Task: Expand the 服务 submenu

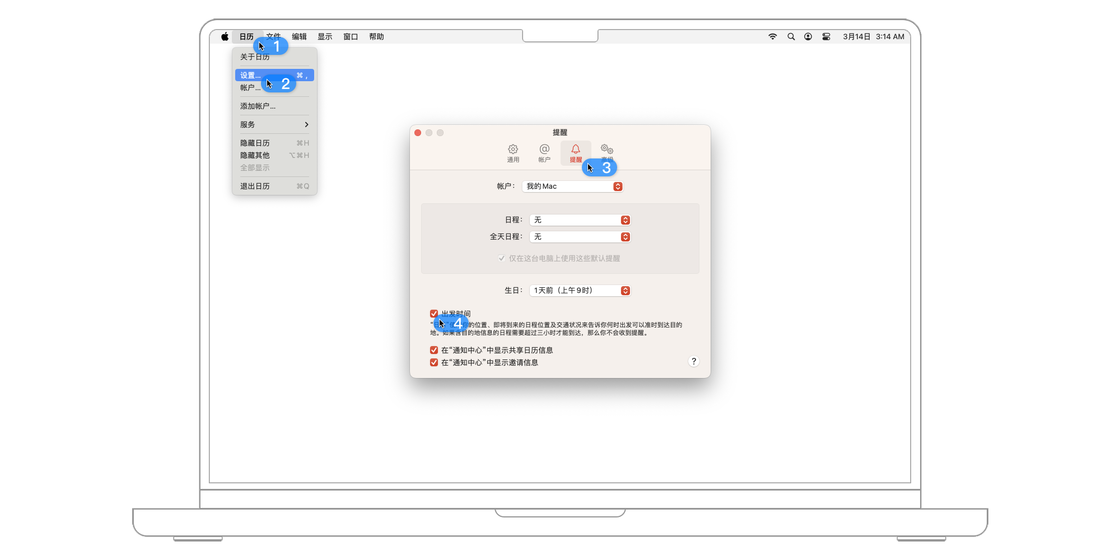Action: point(274,124)
